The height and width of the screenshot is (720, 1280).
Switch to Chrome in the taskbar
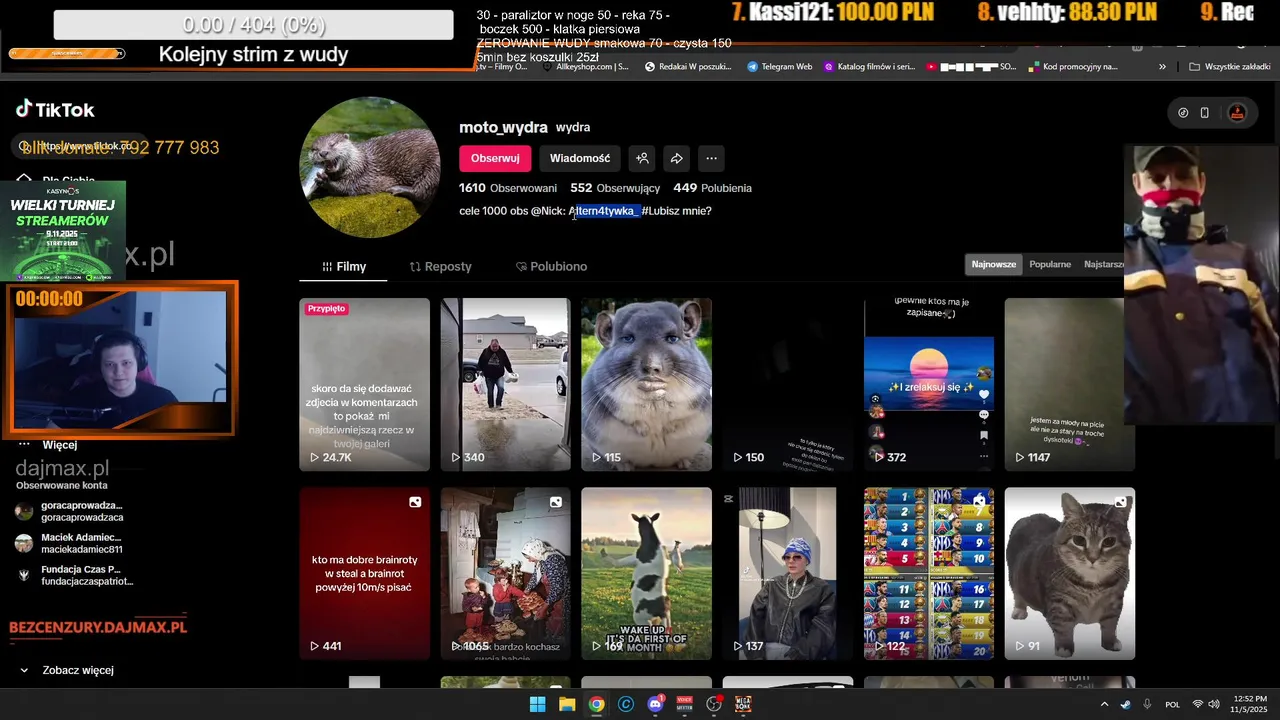[x=596, y=704]
